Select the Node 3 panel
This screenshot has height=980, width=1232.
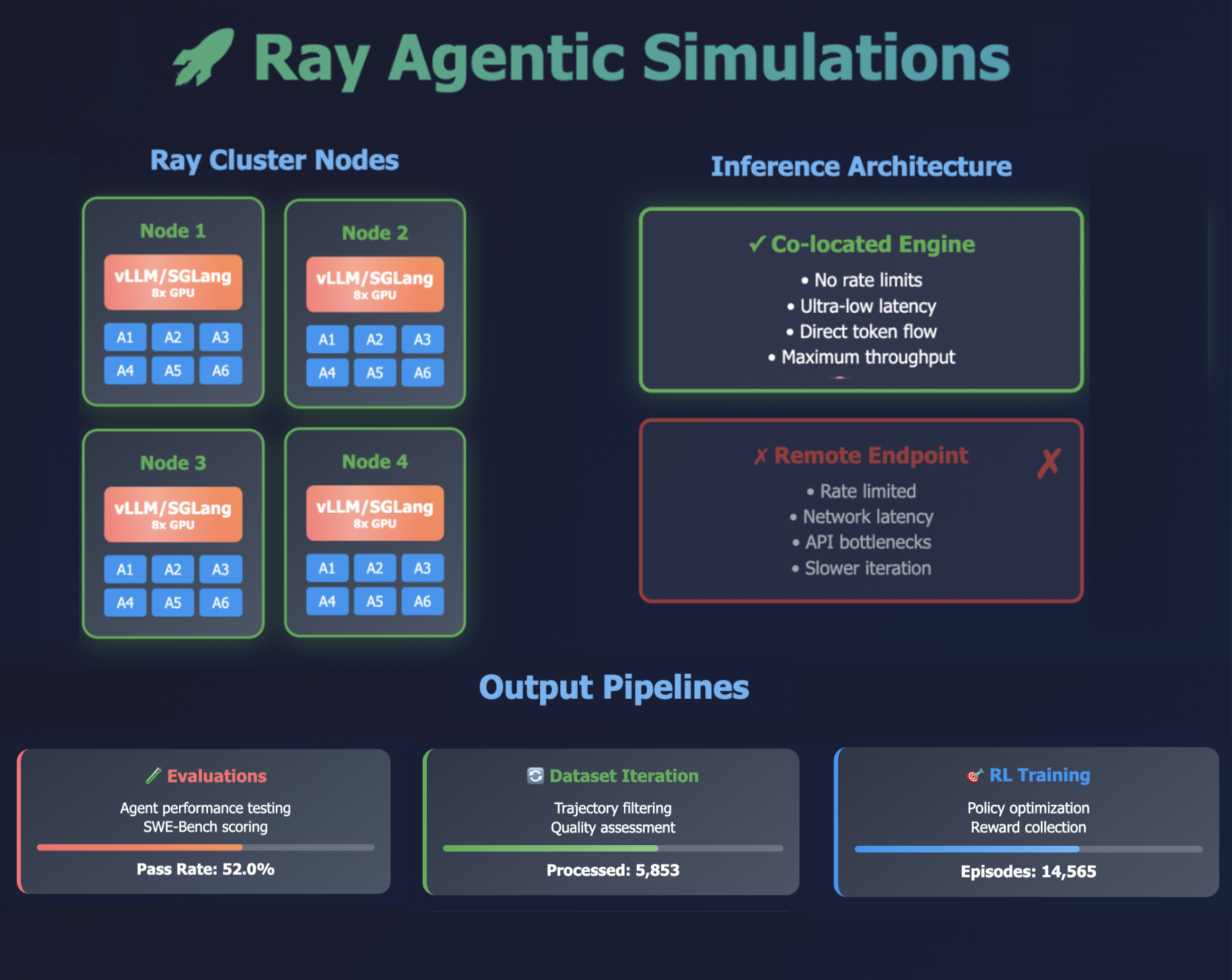[172, 462]
